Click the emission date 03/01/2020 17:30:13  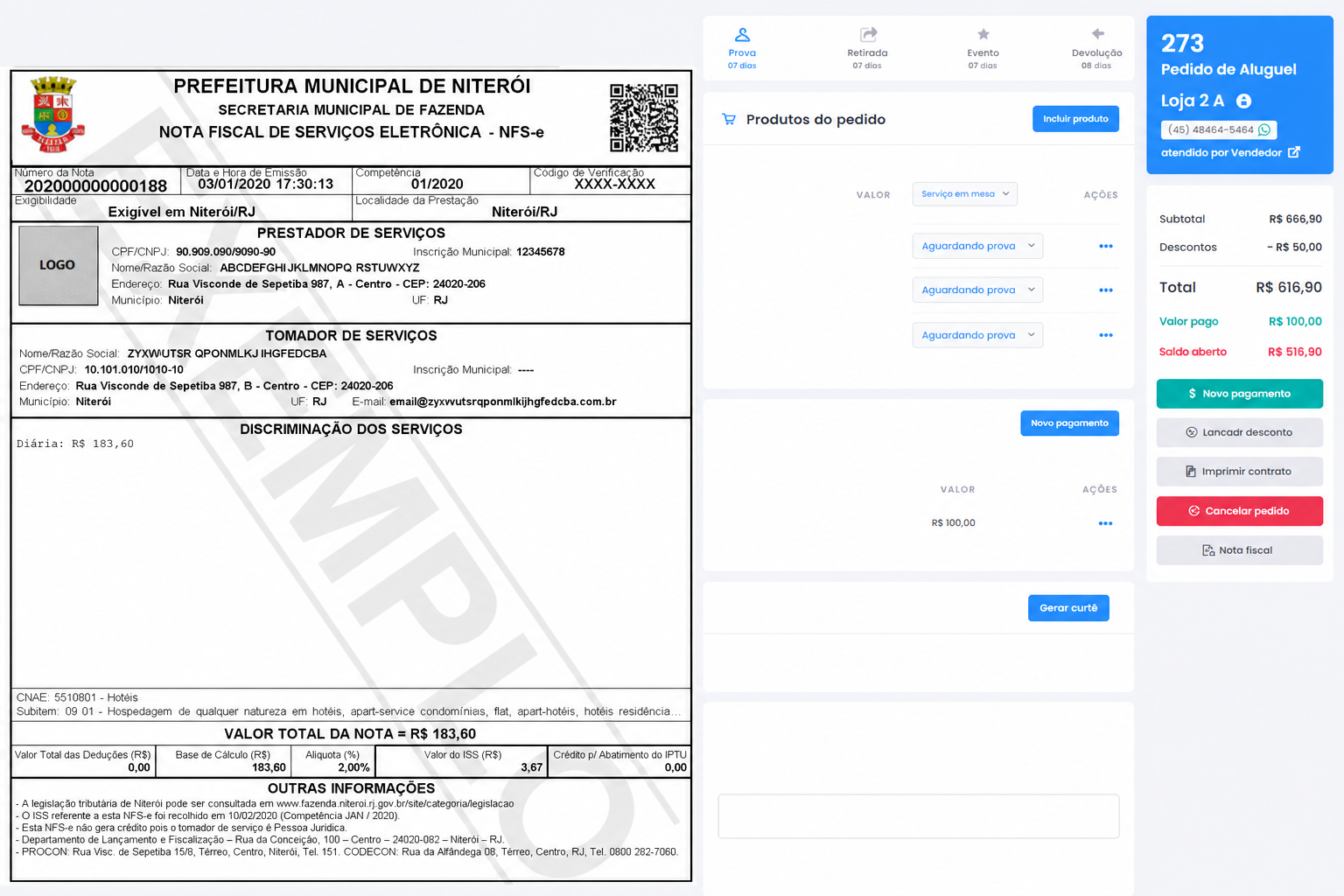pyautogui.click(x=265, y=184)
